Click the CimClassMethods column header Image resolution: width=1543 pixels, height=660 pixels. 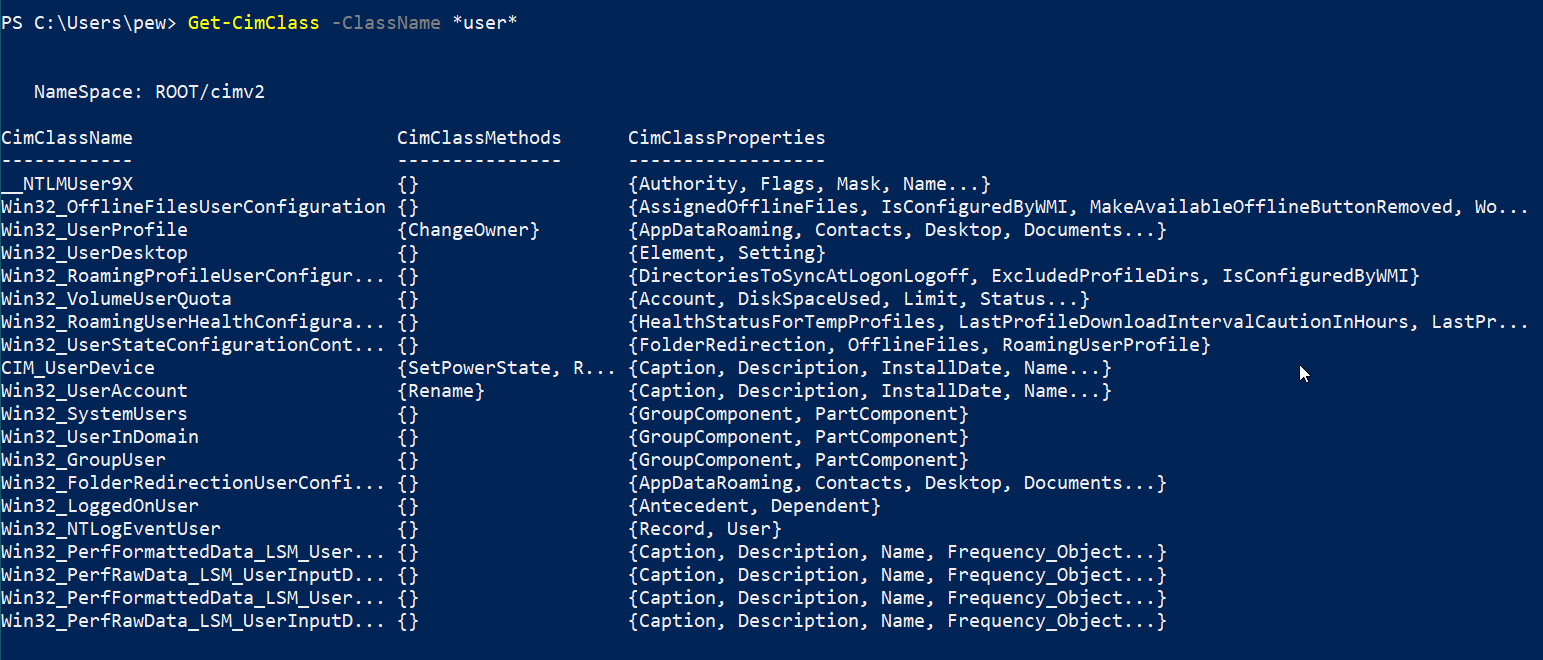click(479, 138)
